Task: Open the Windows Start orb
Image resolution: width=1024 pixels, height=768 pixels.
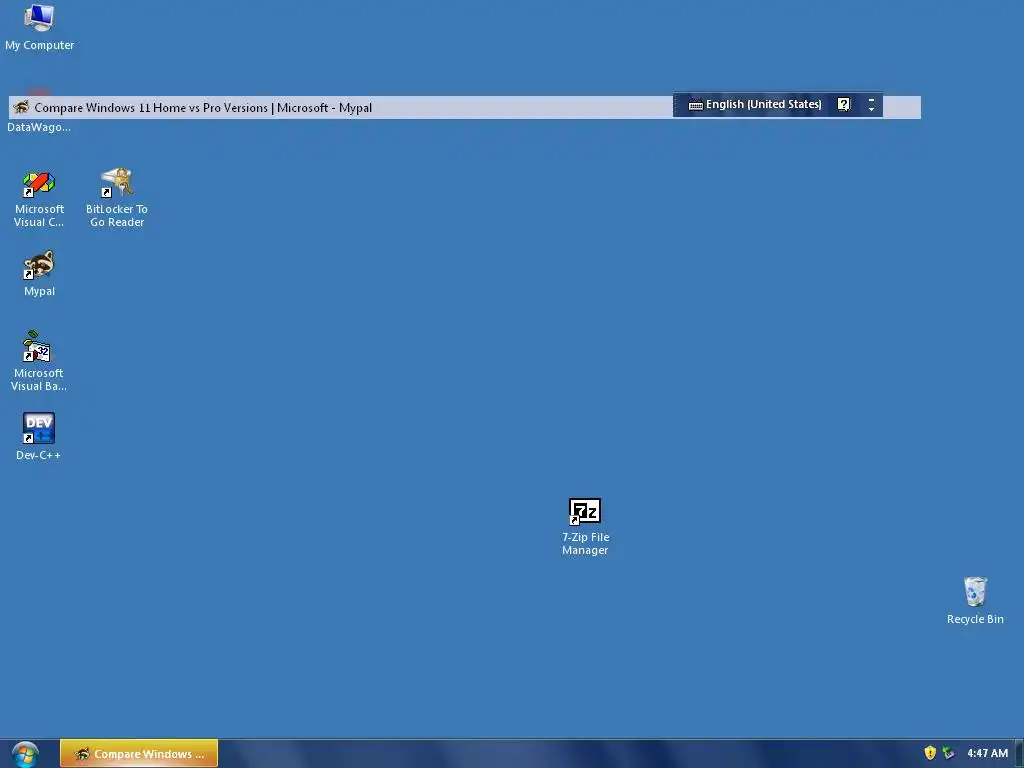Action: 25,754
